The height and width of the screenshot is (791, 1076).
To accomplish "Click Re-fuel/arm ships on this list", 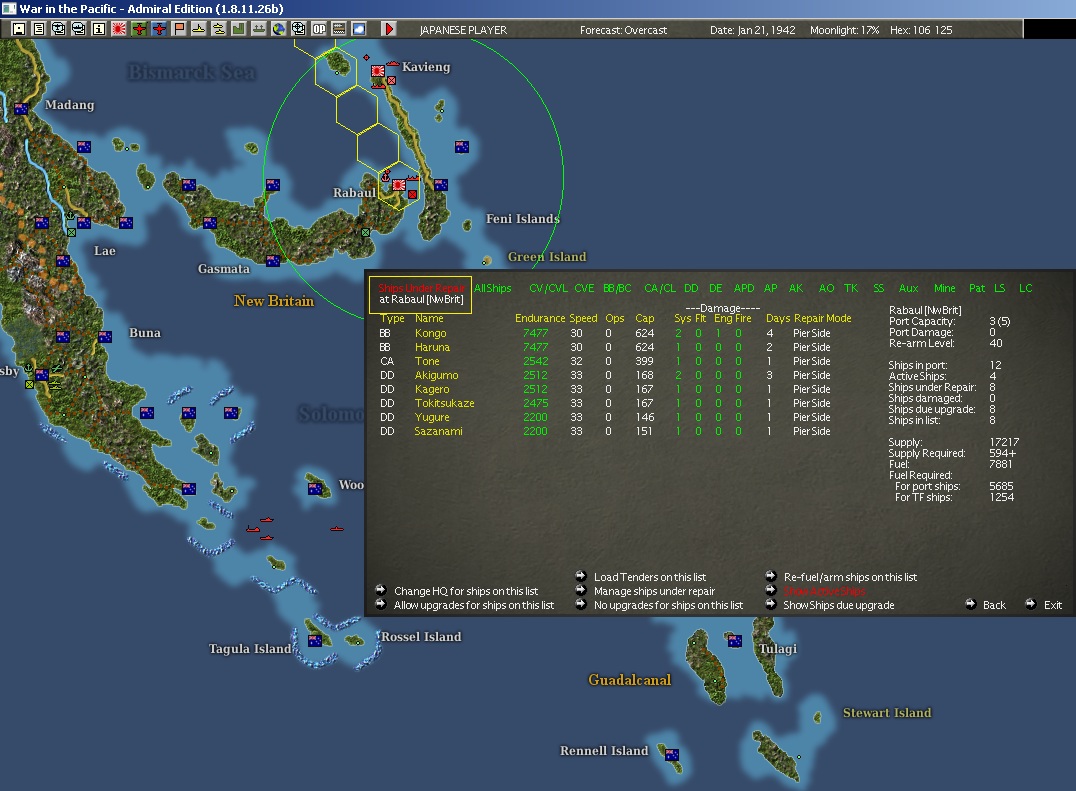I will coord(850,577).
